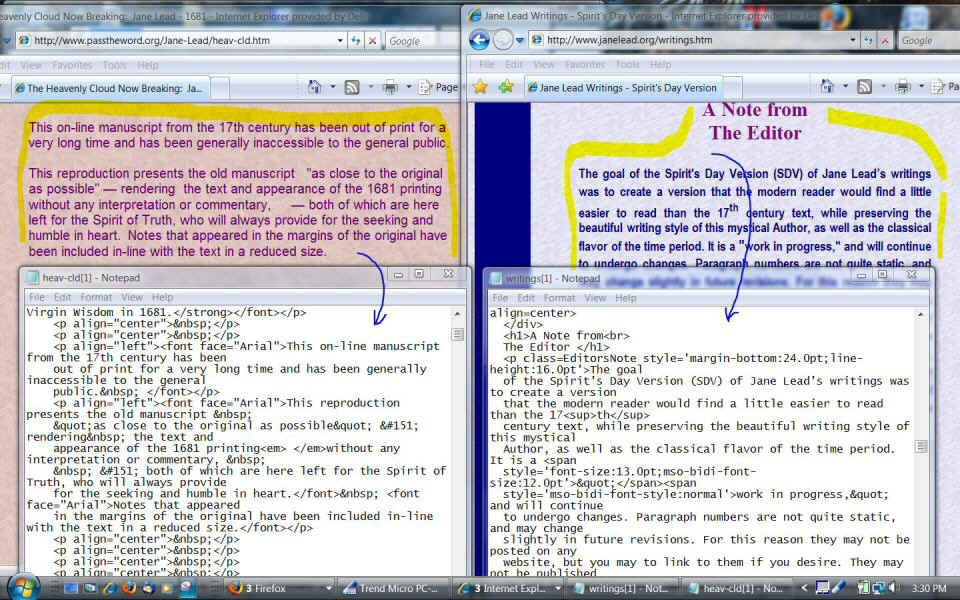Open Home dropdown in Jane Lead Writings browser
Image resolution: width=960 pixels, height=600 pixels.
point(846,87)
